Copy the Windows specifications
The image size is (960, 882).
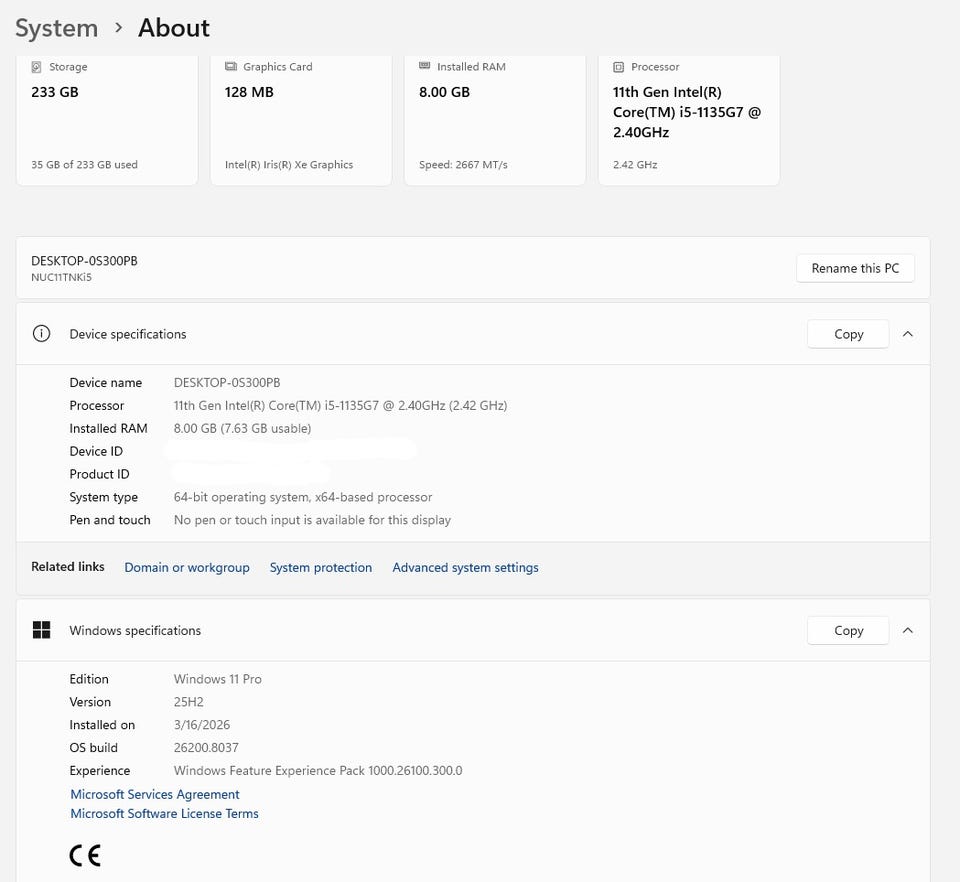point(848,630)
